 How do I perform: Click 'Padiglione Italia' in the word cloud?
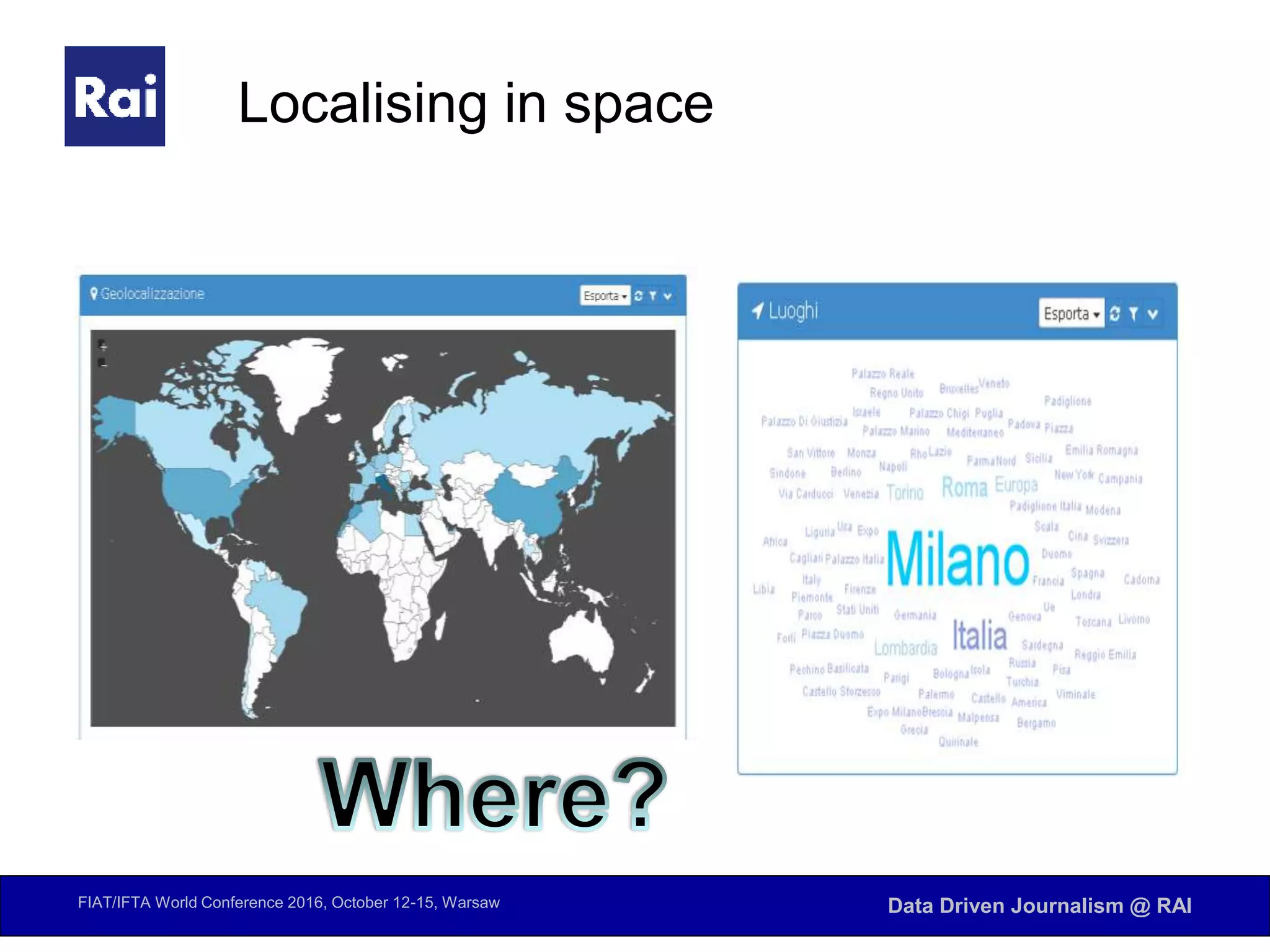[1046, 506]
